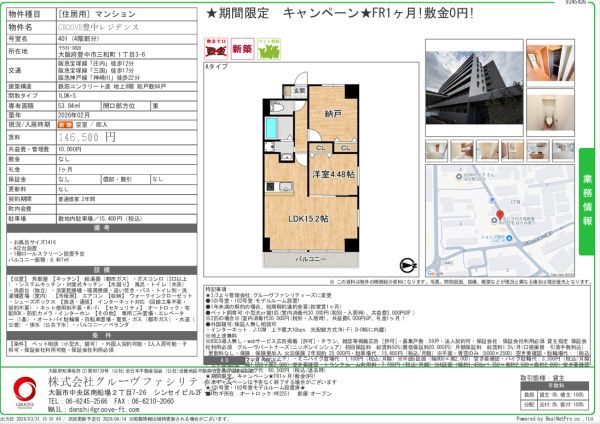Select the 「神崎川」徒歩22分 transit line
The width and height of the screenshot is (600, 424).
[x=99, y=78]
